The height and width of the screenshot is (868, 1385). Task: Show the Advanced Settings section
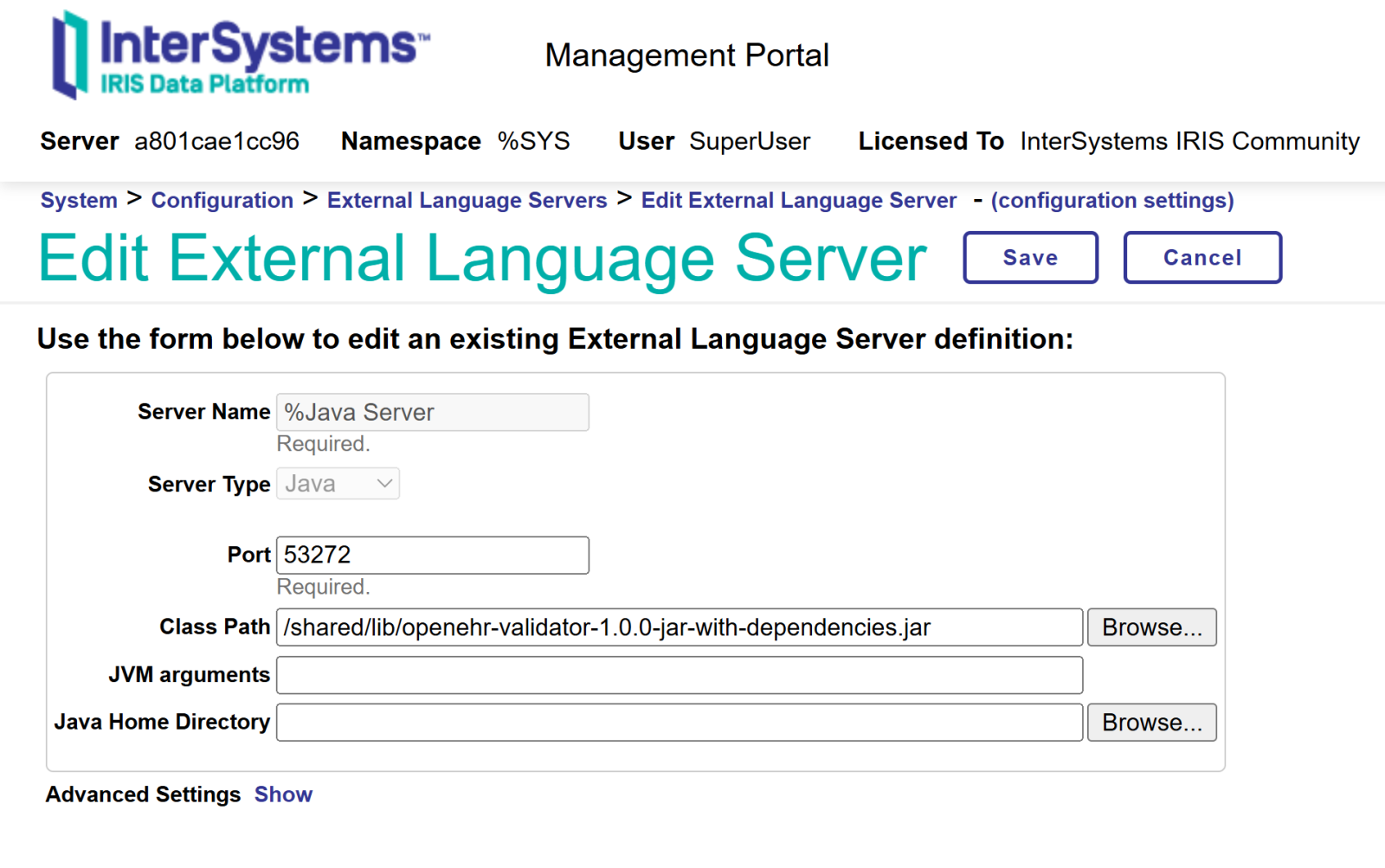click(x=283, y=794)
